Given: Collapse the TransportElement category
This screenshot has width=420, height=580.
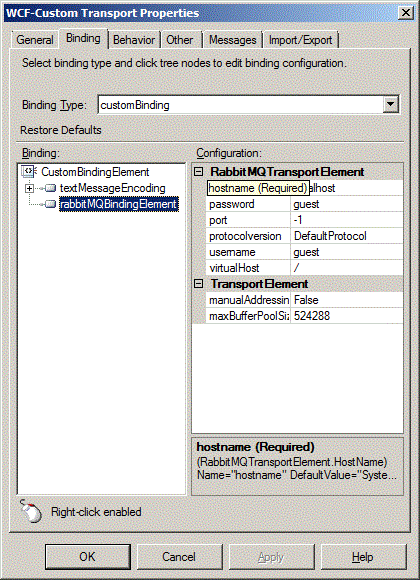Looking at the screenshot, I should point(199,284).
